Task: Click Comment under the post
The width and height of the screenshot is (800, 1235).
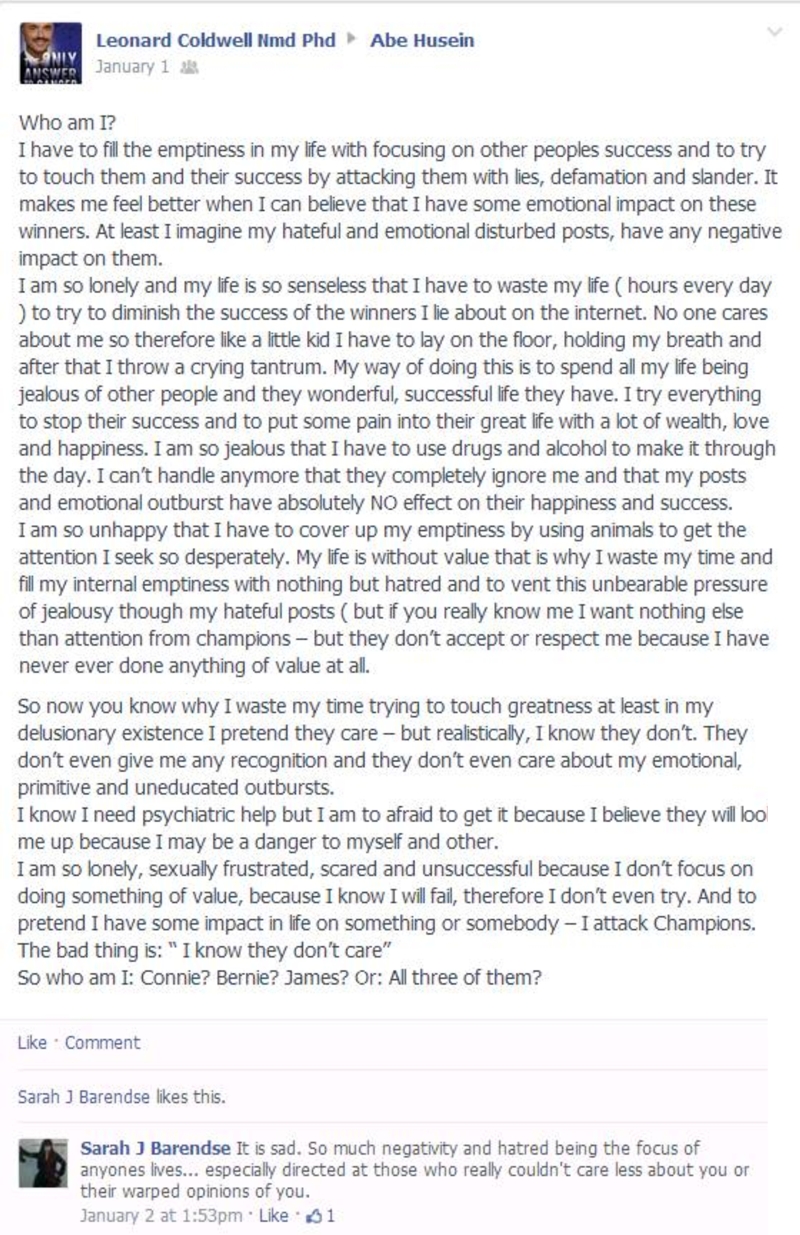Action: point(103,1043)
